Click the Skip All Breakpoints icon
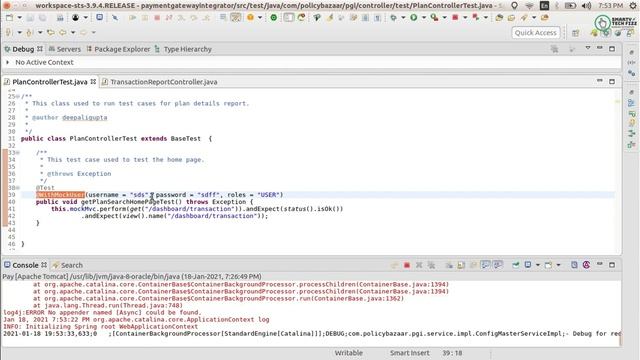This screenshot has width=640, height=360. pos(115,18)
